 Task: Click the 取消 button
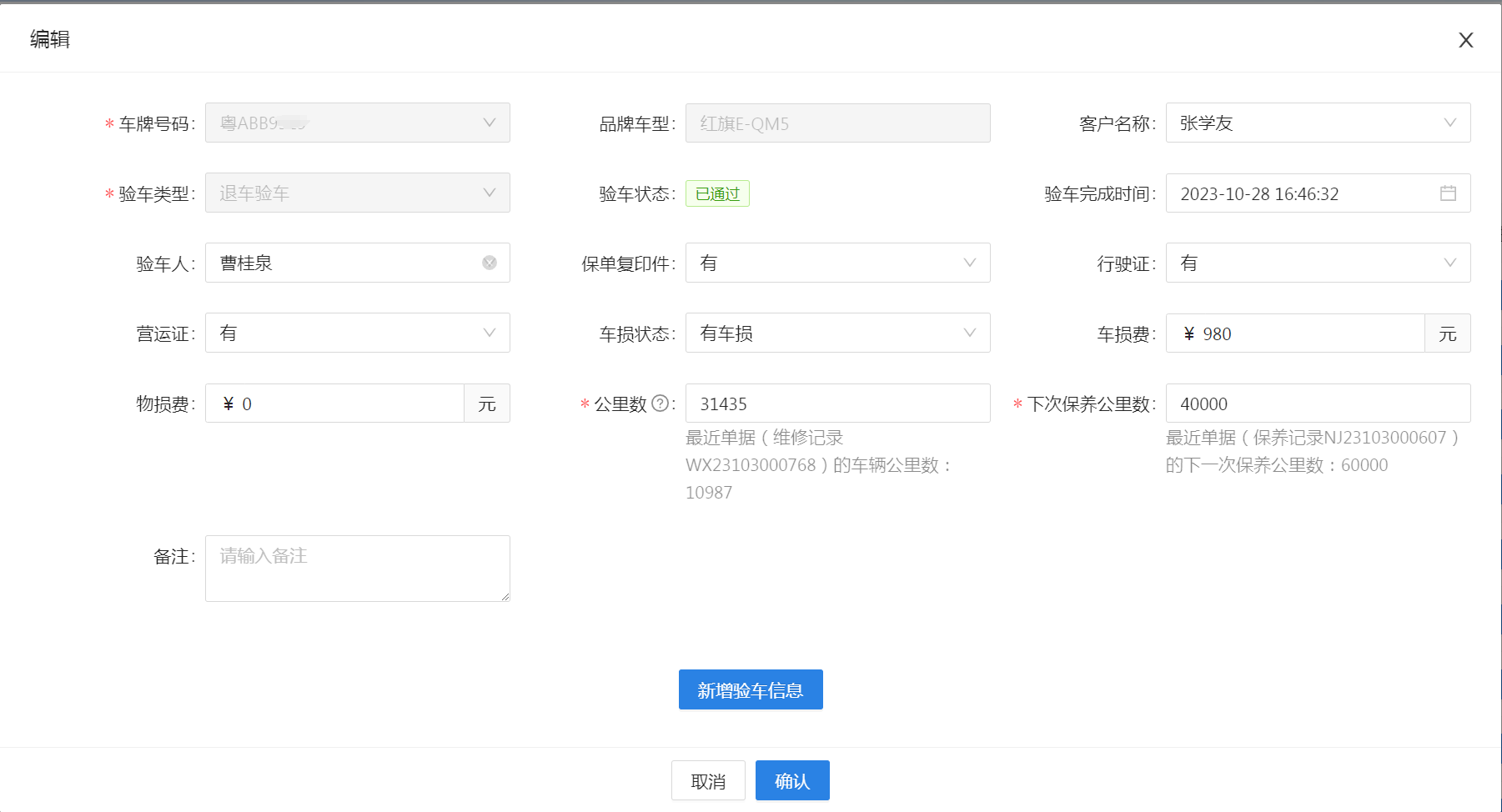click(x=708, y=780)
